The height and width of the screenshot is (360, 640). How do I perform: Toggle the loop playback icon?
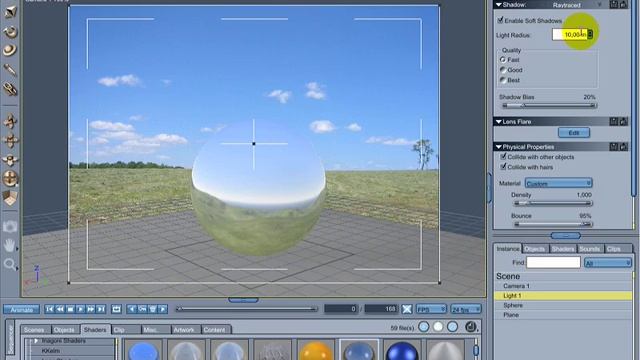pyautogui.click(x=116, y=309)
